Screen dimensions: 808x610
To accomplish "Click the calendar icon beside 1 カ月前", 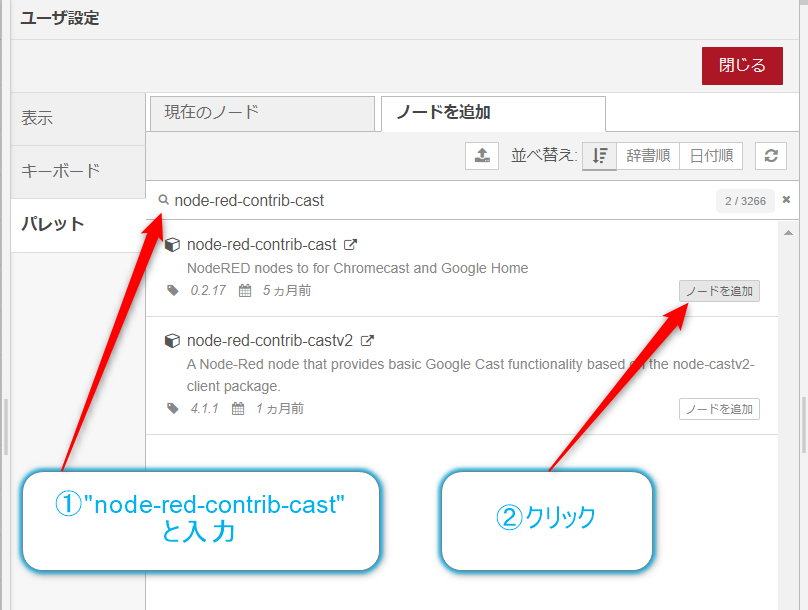I will [x=238, y=409].
